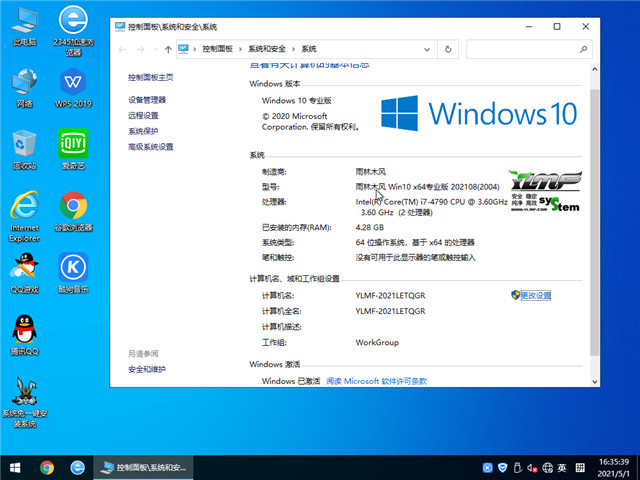Click the muted volume tray icon
This screenshot has height=480, width=640.
click(x=532, y=468)
